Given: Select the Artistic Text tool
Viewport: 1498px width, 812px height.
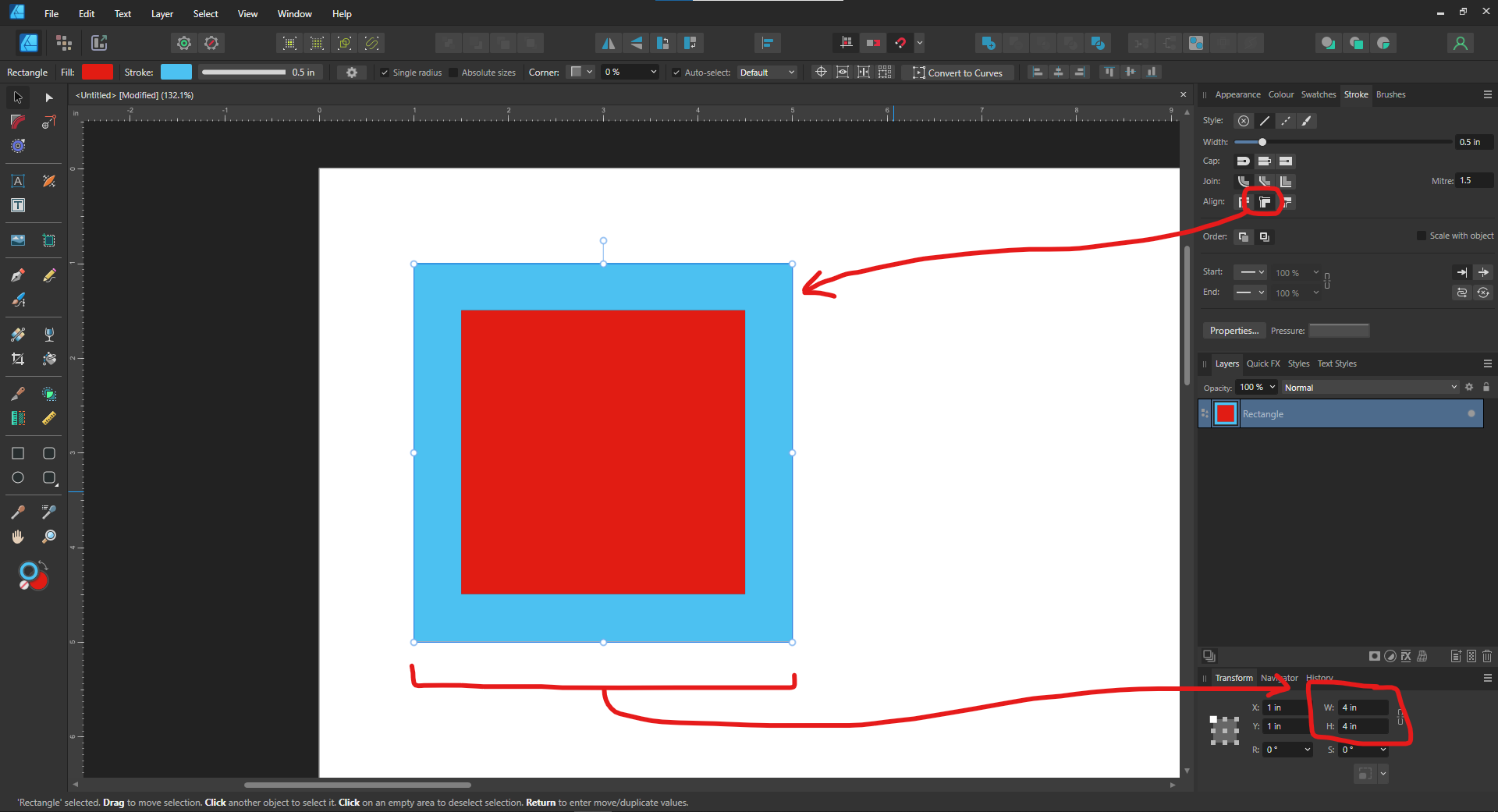Looking at the screenshot, I should [x=18, y=181].
